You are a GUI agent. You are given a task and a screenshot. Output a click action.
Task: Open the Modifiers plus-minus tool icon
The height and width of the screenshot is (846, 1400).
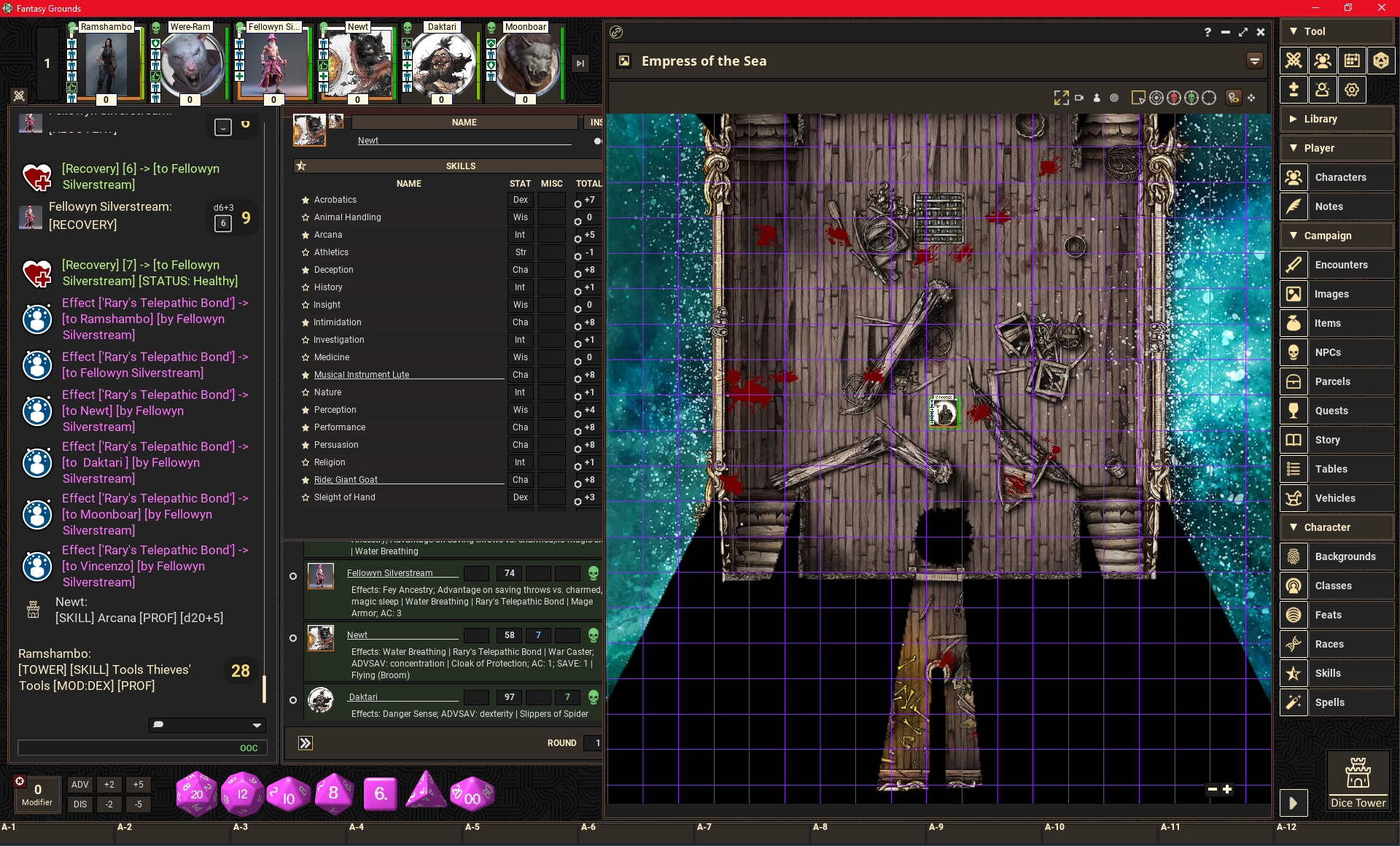(1294, 90)
